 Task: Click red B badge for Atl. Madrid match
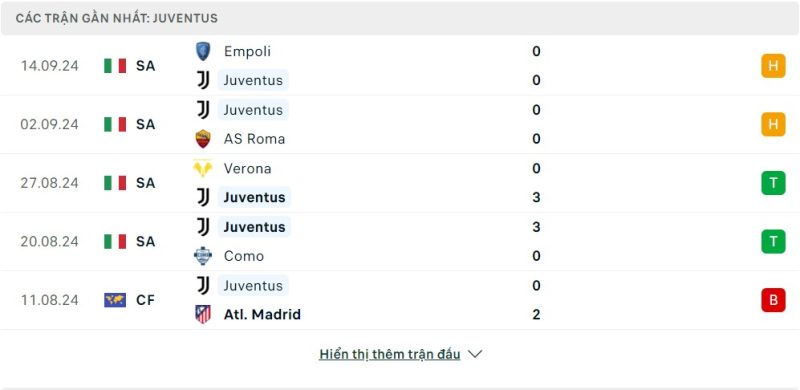pos(773,300)
